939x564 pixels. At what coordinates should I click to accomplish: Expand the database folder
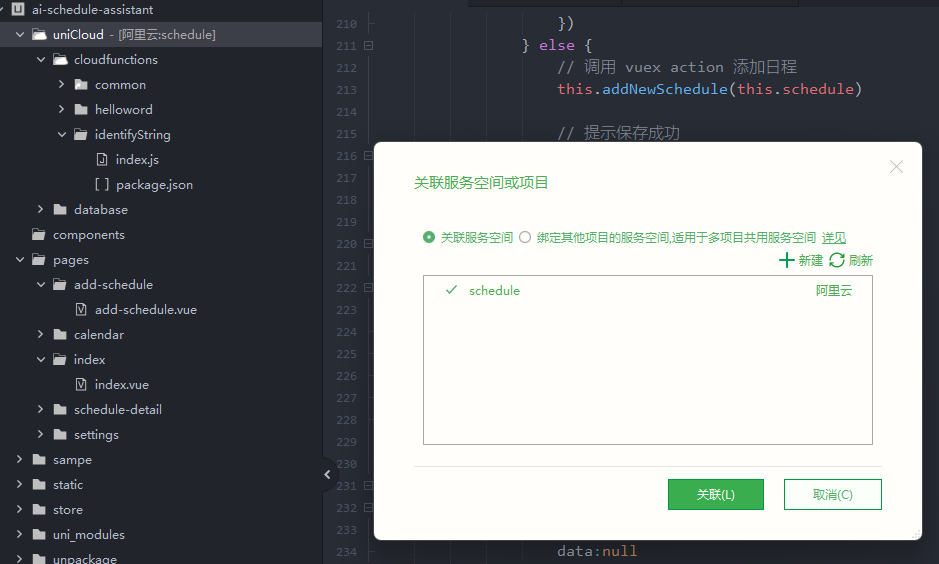click(40, 210)
